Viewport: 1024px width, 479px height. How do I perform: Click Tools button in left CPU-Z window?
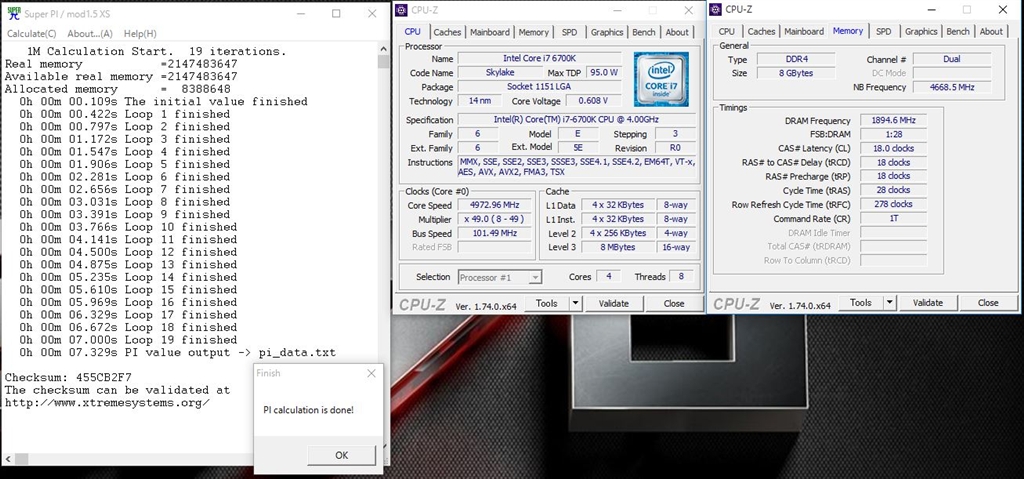coord(547,303)
